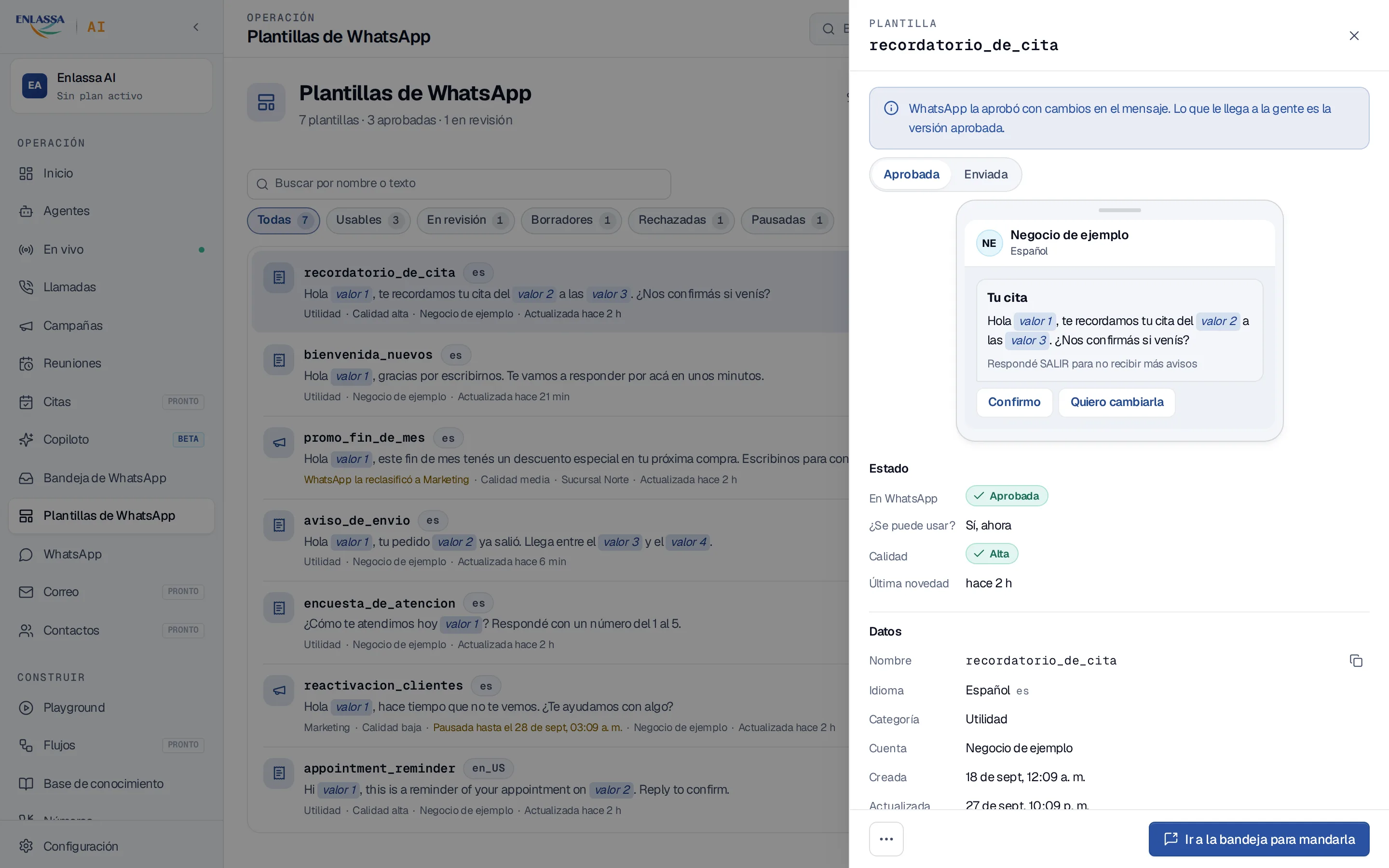The height and width of the screenshot is (868, 1389).
Task: Filter by Usables templates
Action: point(368,220)
